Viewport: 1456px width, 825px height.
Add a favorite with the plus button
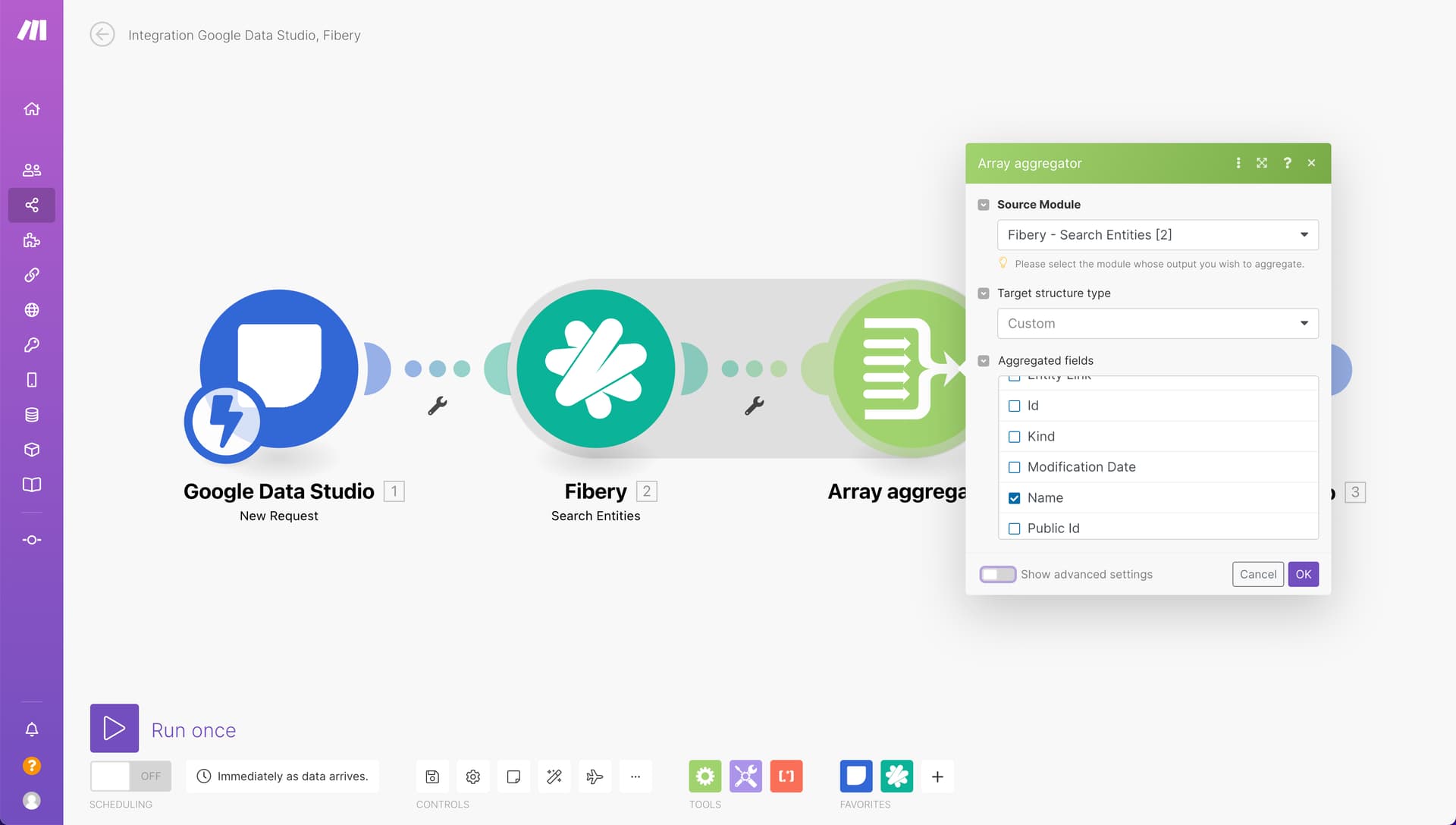[x=937, y=776]
